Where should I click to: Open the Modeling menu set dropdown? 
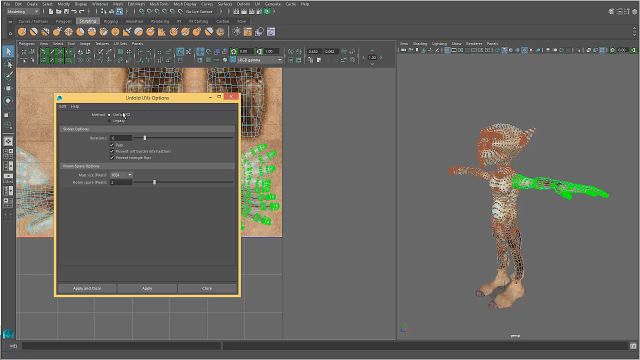click(x=23, y=11)
